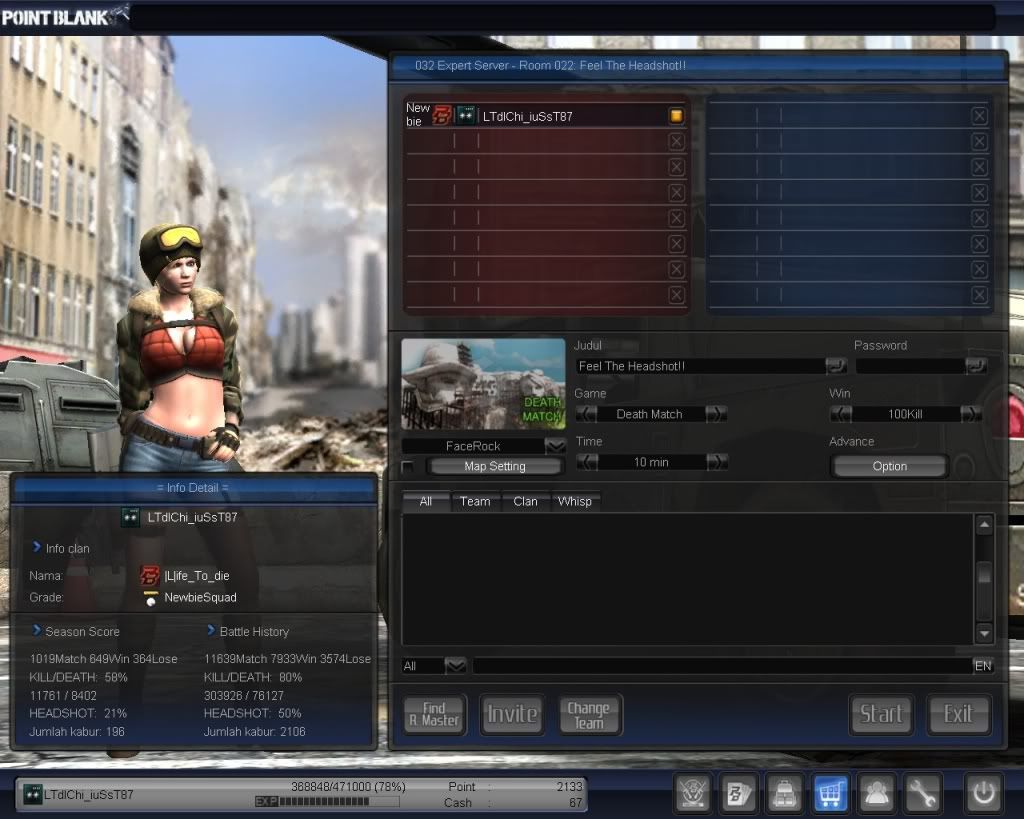Click player name LTdlChi_iuSsT87 in red team
This screenshot has width=1024, height=819.
[x=528, y=116]
